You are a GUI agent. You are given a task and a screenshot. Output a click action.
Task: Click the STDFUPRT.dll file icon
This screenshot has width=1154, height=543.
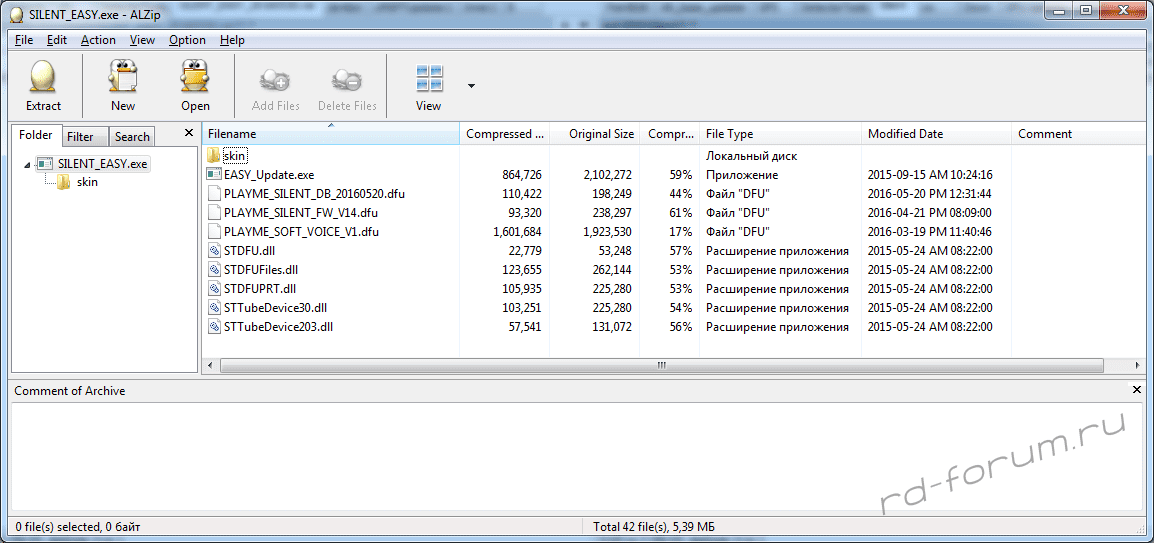213,288
